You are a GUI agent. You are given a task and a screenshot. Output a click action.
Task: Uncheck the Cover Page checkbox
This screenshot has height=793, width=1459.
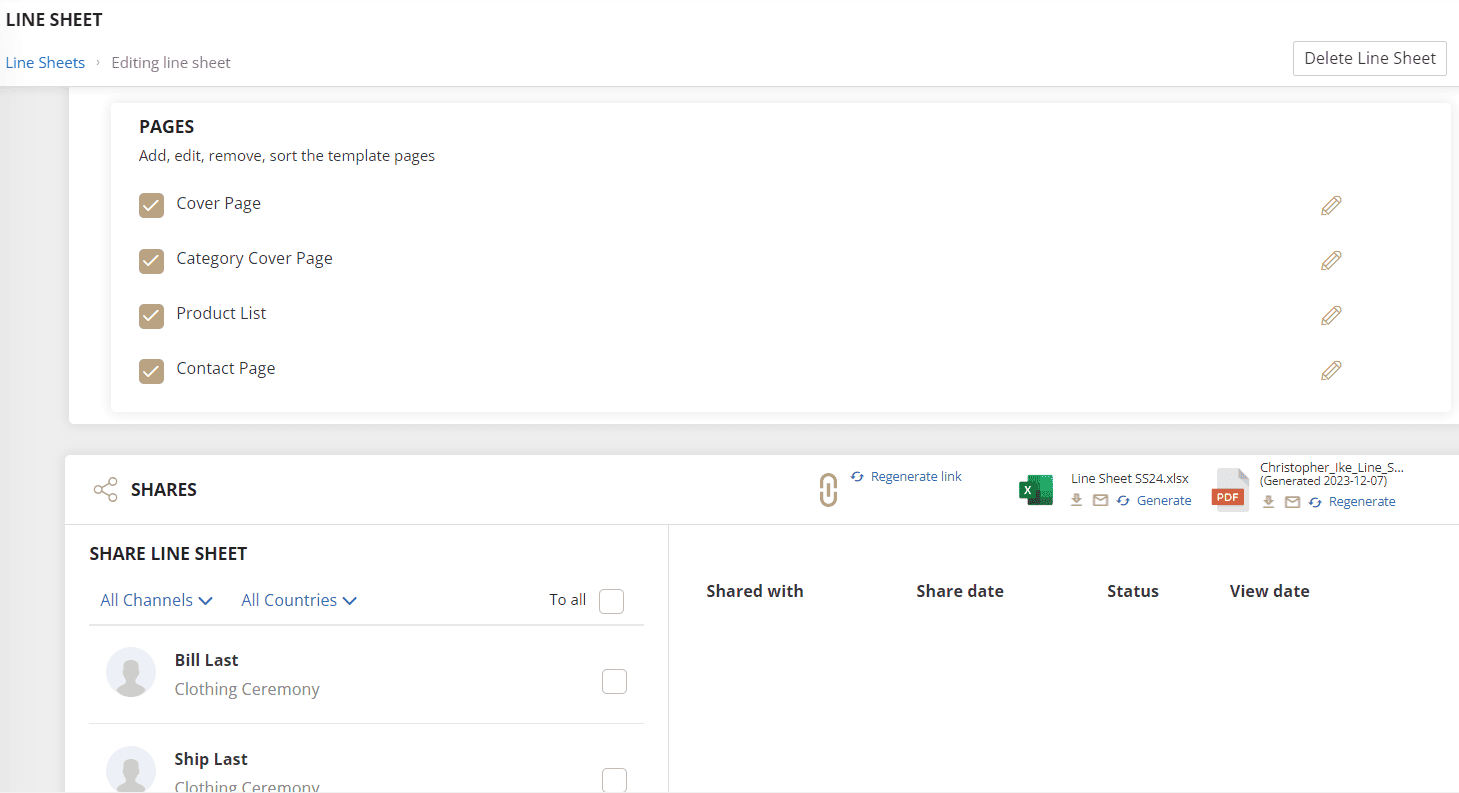151,205
